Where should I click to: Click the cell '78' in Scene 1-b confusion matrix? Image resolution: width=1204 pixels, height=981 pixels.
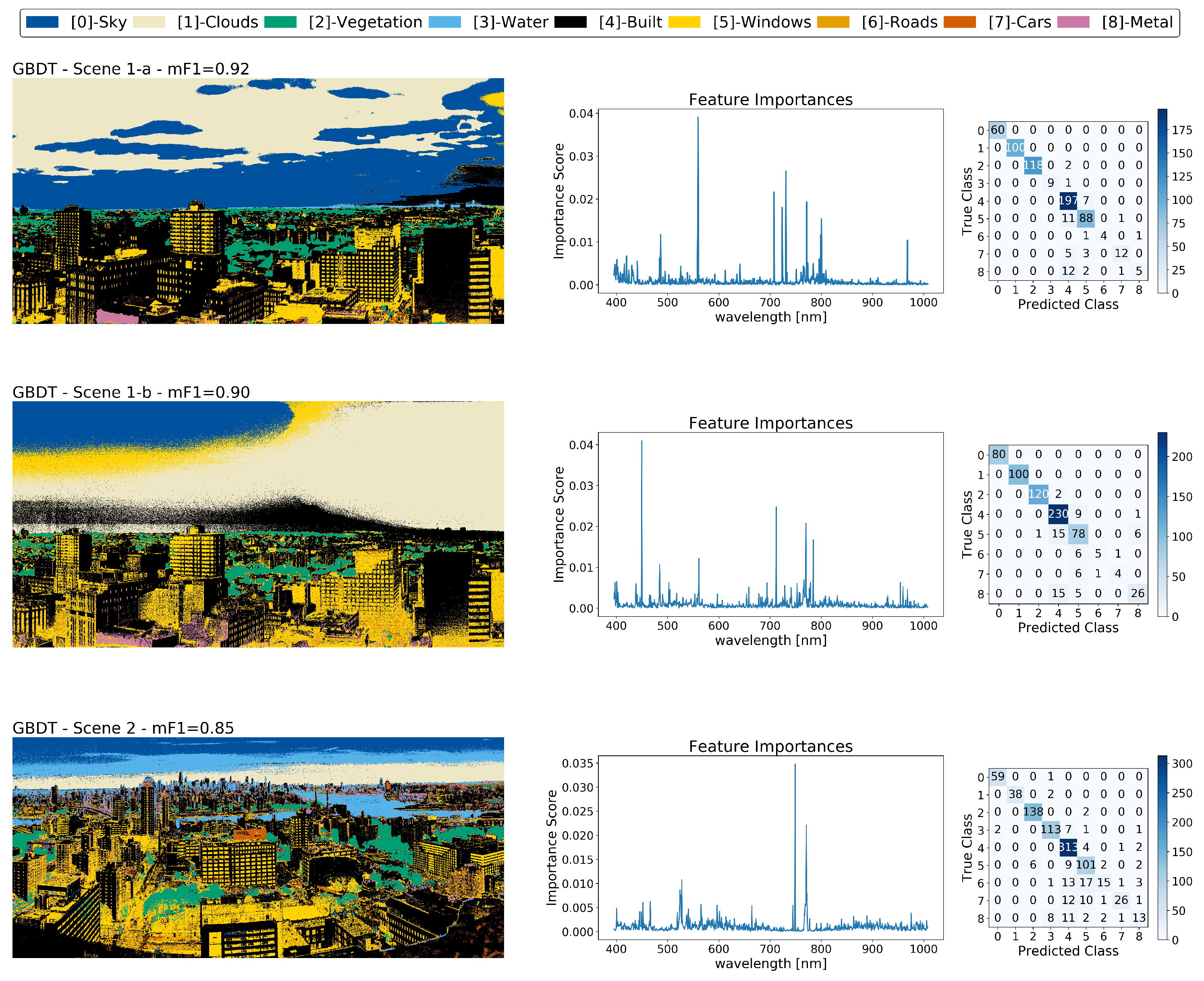(x=1079, y=533)
